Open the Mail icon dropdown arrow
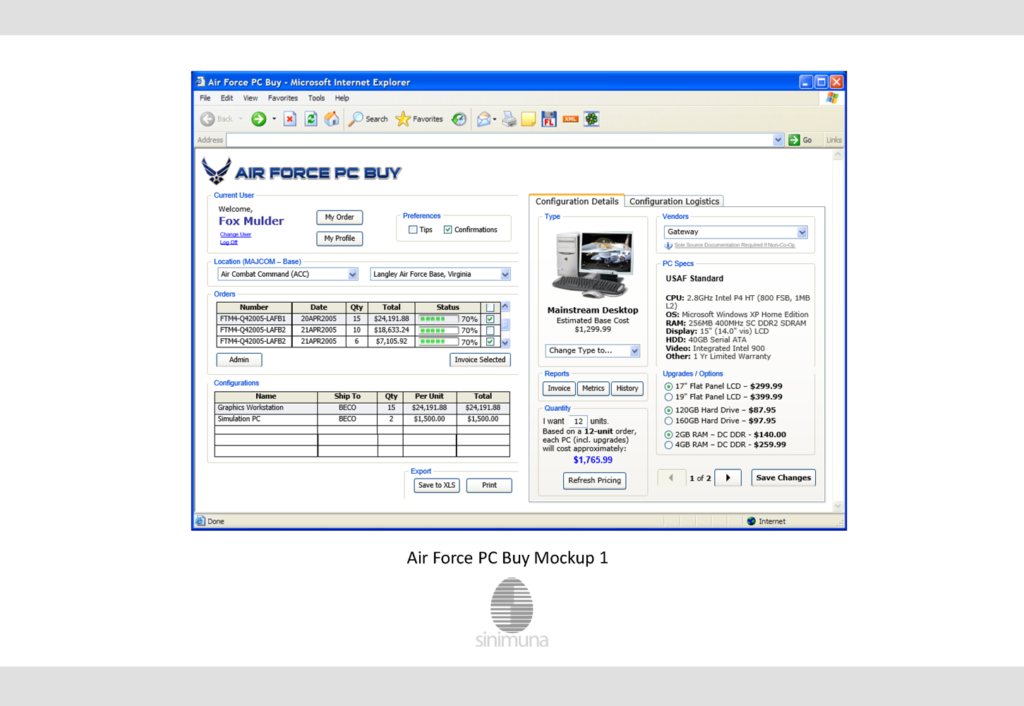 (494, 119)
